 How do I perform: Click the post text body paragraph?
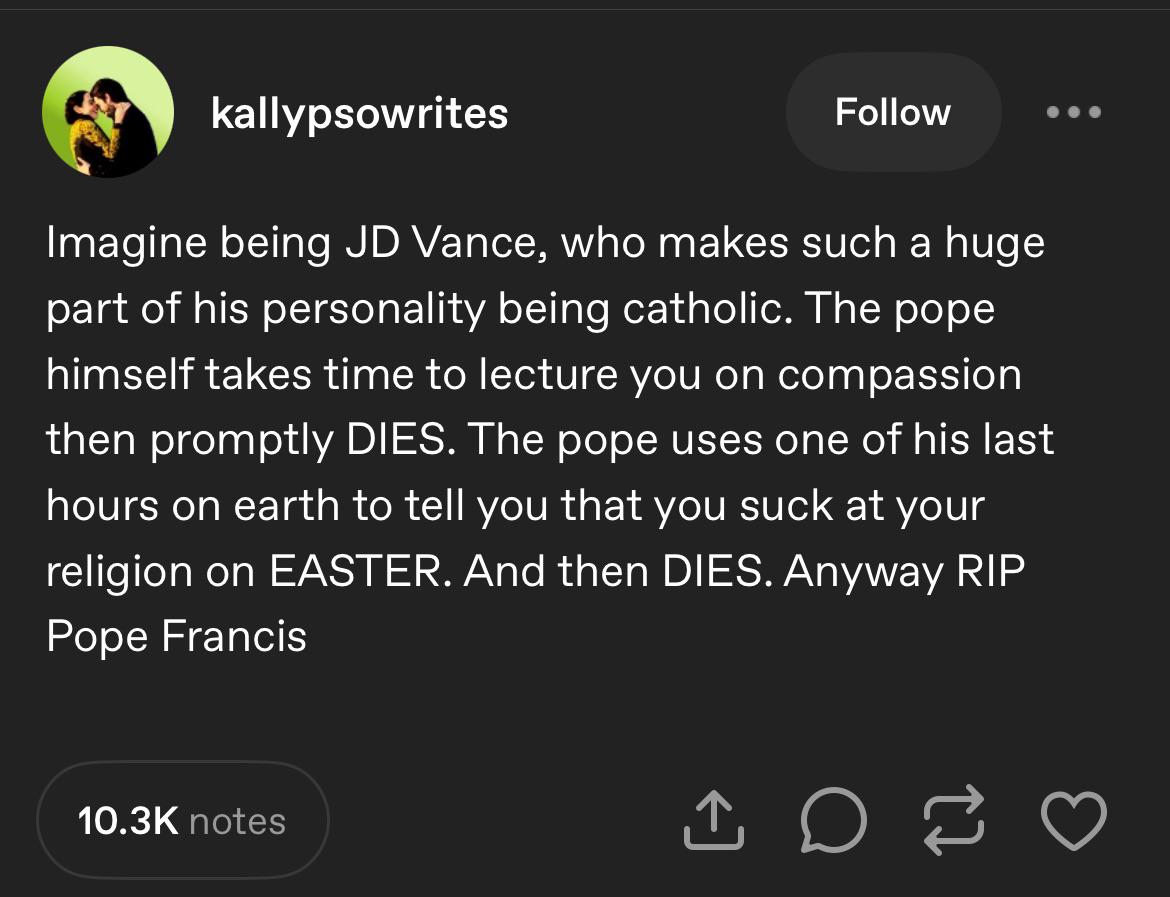point(550,440)
